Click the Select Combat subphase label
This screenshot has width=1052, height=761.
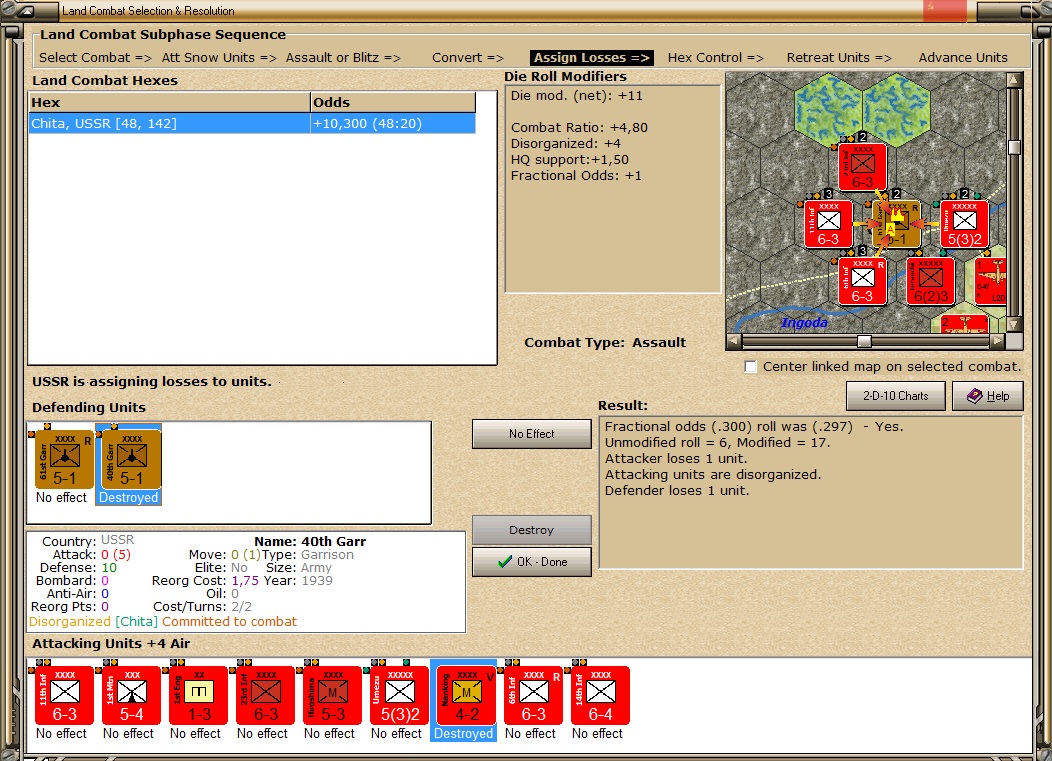tap(95, 58)
